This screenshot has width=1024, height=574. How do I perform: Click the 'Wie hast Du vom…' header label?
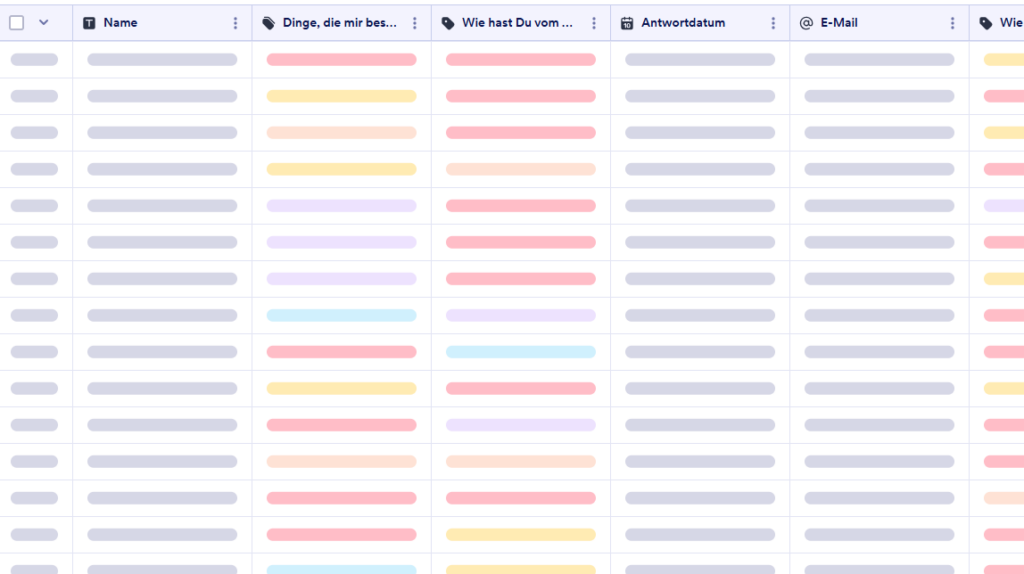[517, 23]
